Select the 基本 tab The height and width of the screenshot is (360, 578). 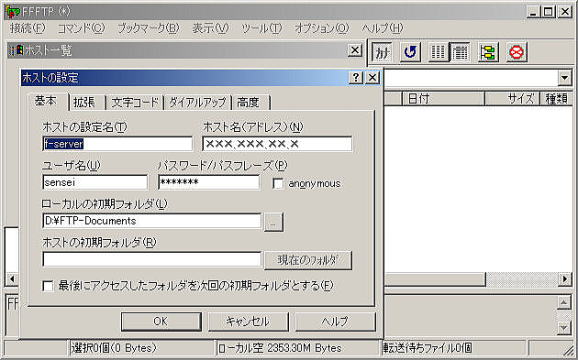47,101
